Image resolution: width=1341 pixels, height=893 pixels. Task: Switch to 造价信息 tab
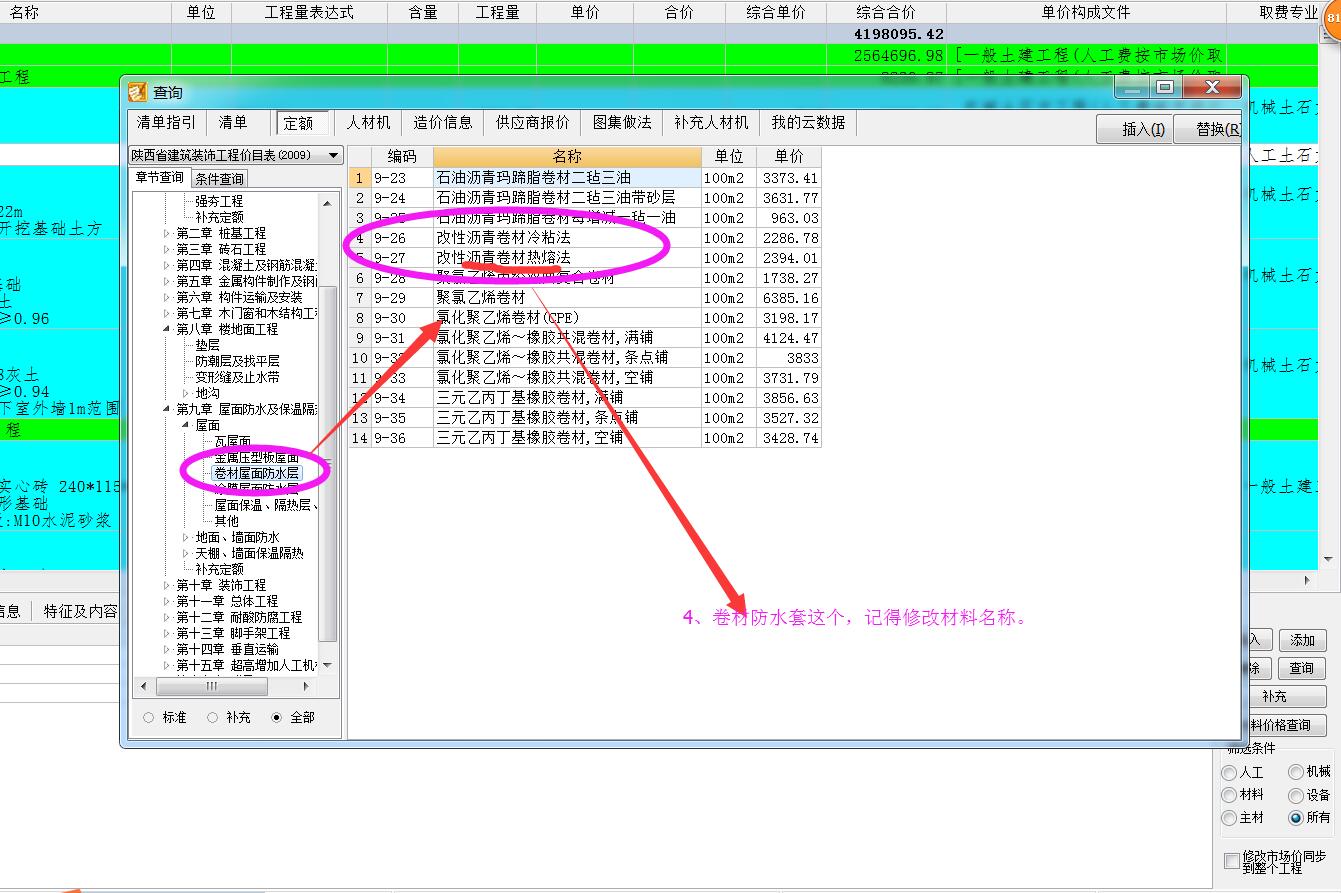click(443, 122)
